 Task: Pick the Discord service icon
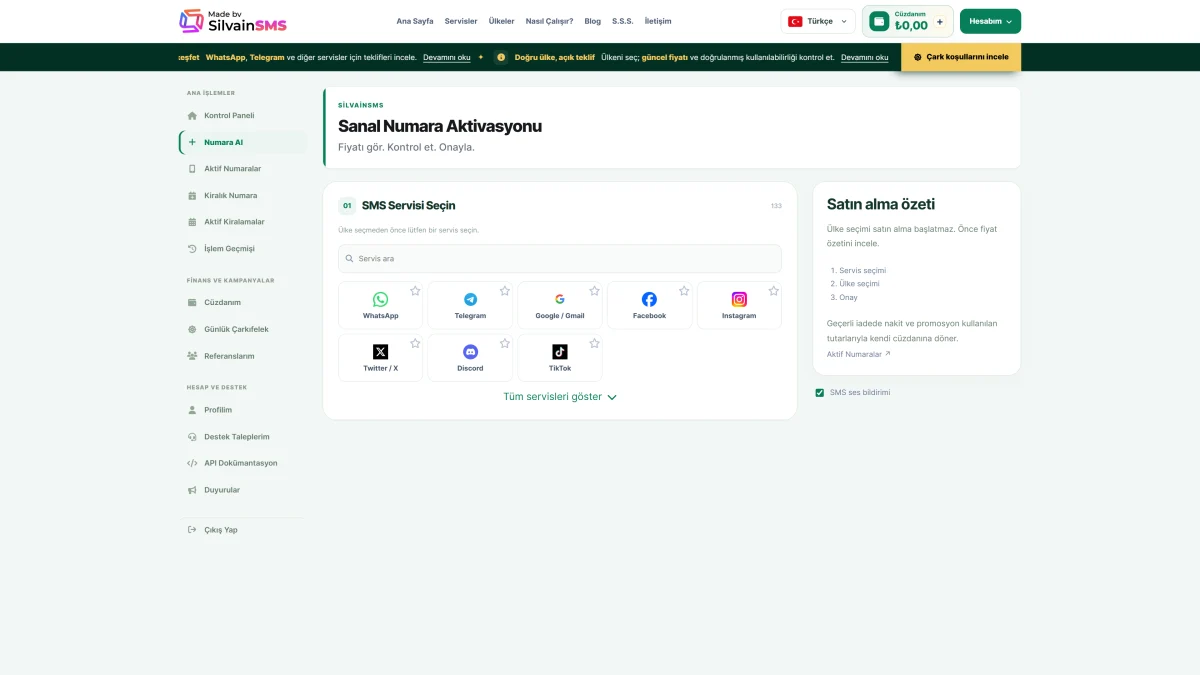click(x=470, y=352)
